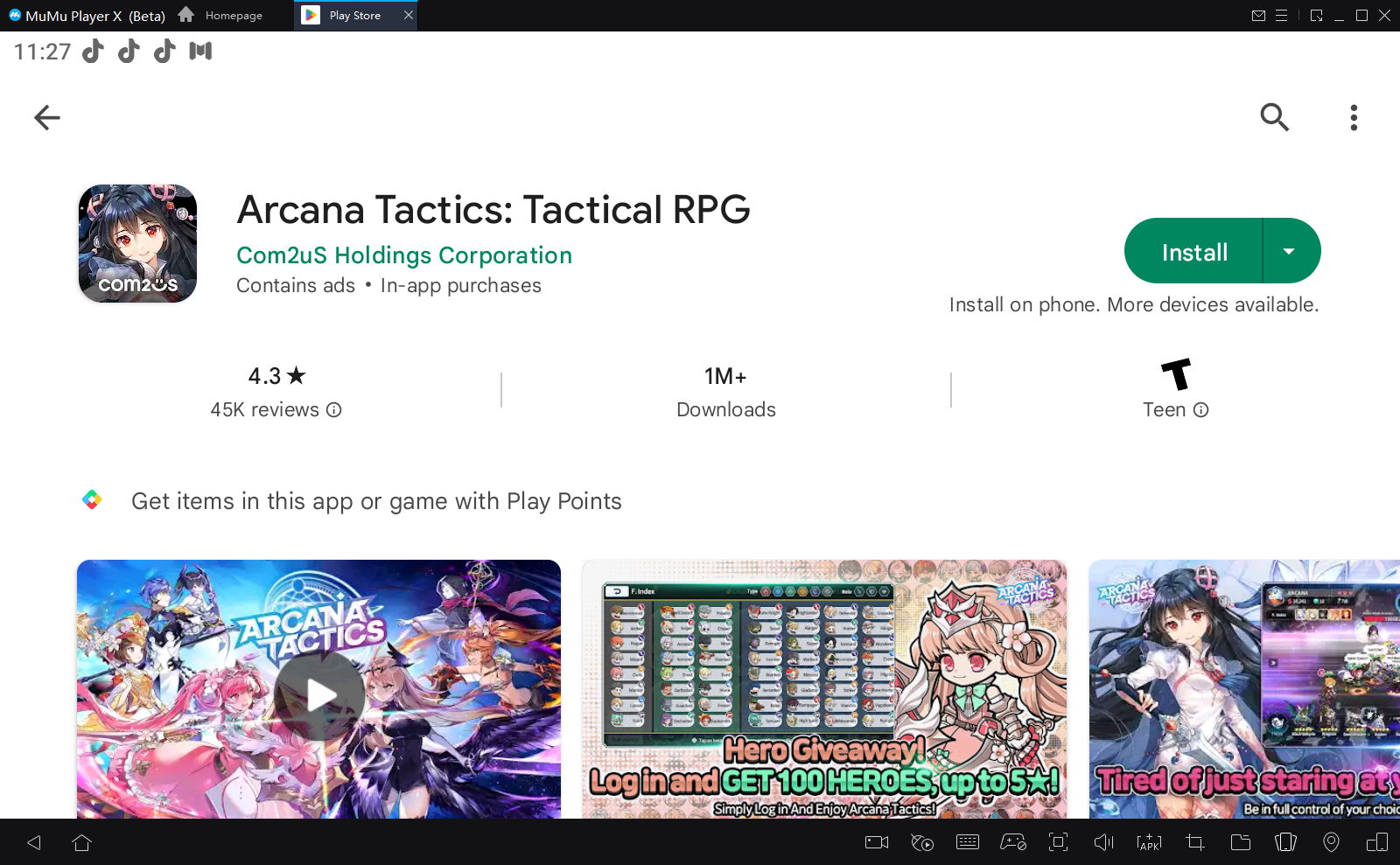The image size is (1400, 865).
Task: Expand the Install button device dropdown
Action: 1290,252
